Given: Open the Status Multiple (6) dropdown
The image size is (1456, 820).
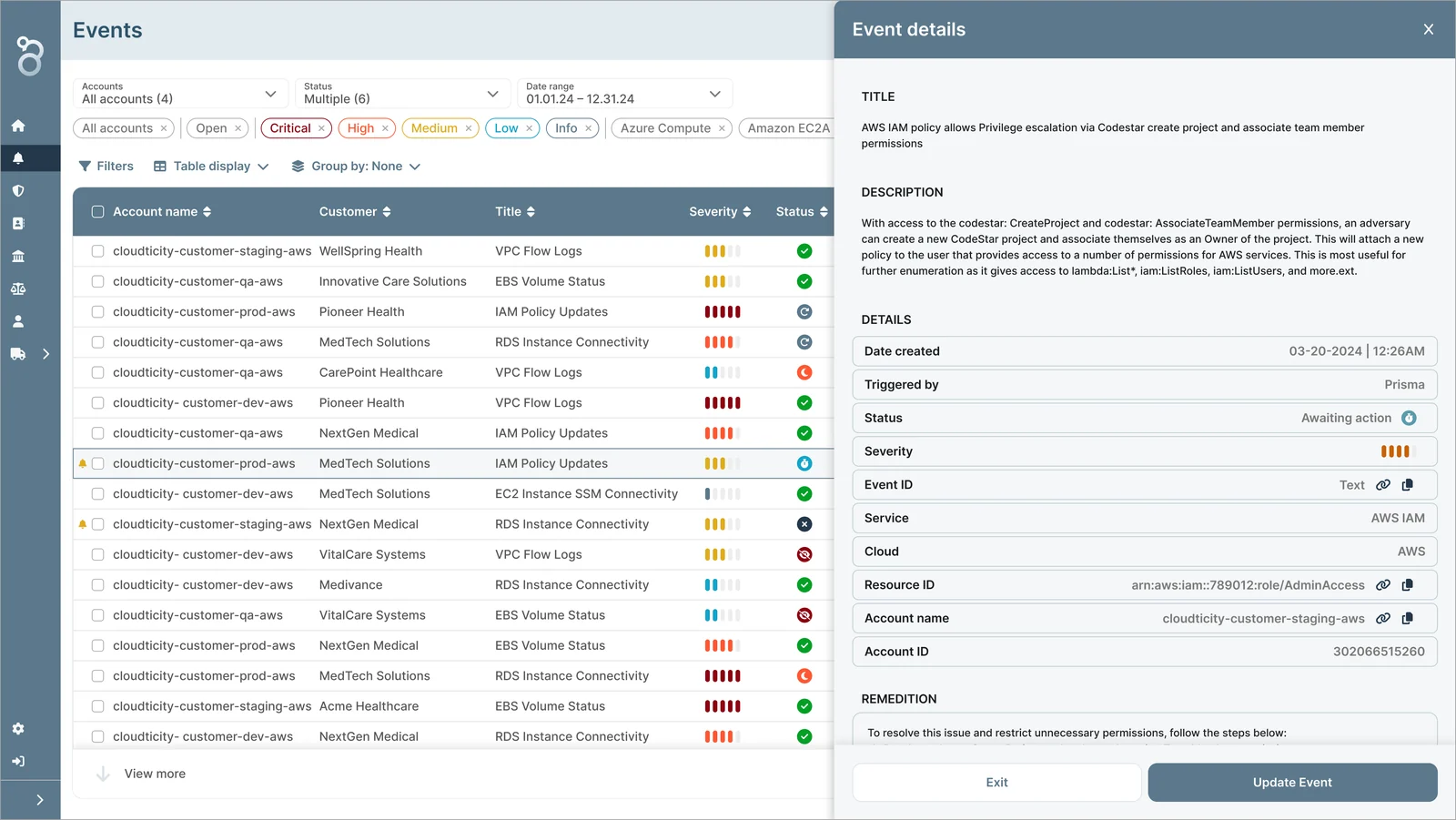Looking at the screenshot, I should tap(402, 94).
